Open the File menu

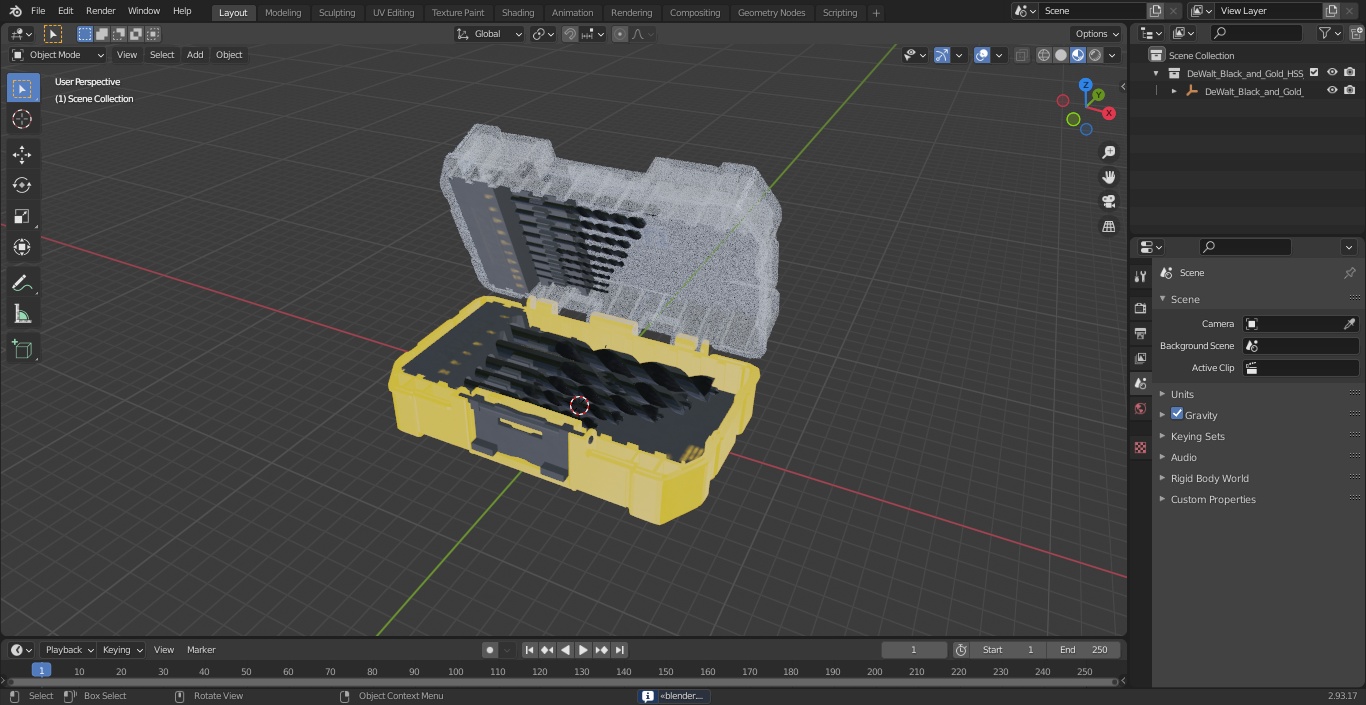[38, 11]
